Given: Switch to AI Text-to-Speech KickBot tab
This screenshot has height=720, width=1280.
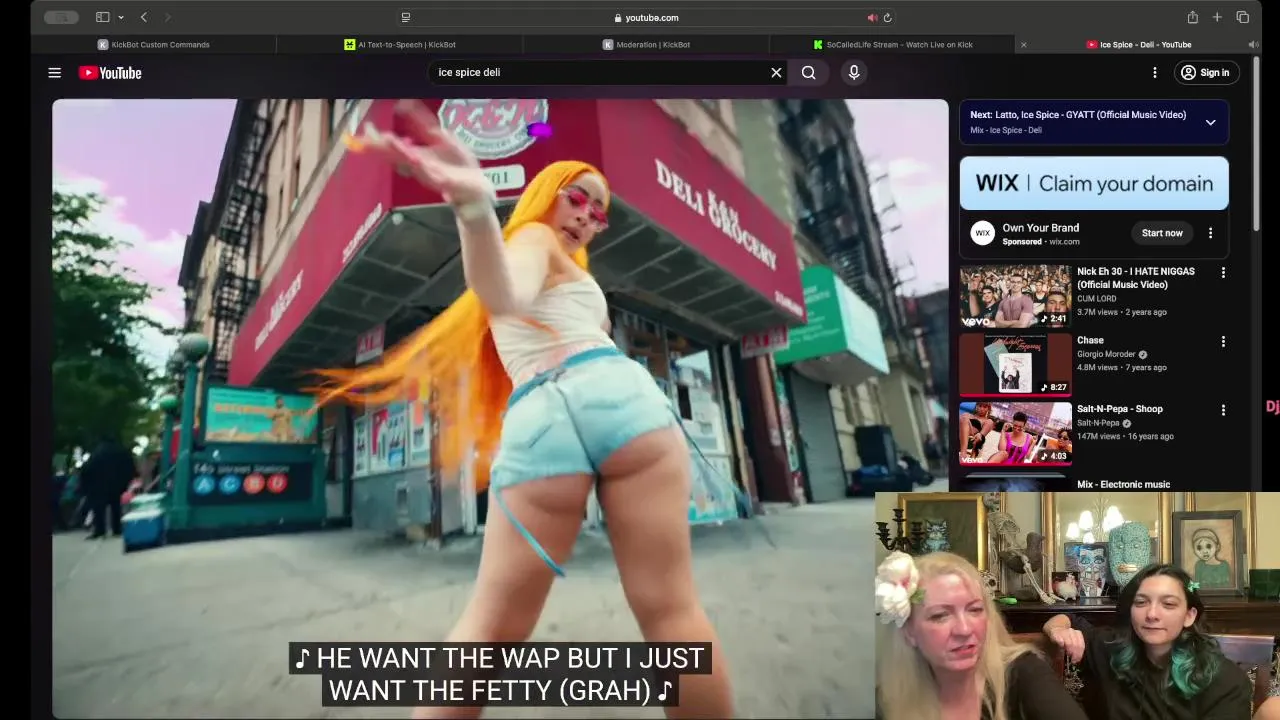Looking at the screenshot, I should pyautogui.click(x=399, y=44).
